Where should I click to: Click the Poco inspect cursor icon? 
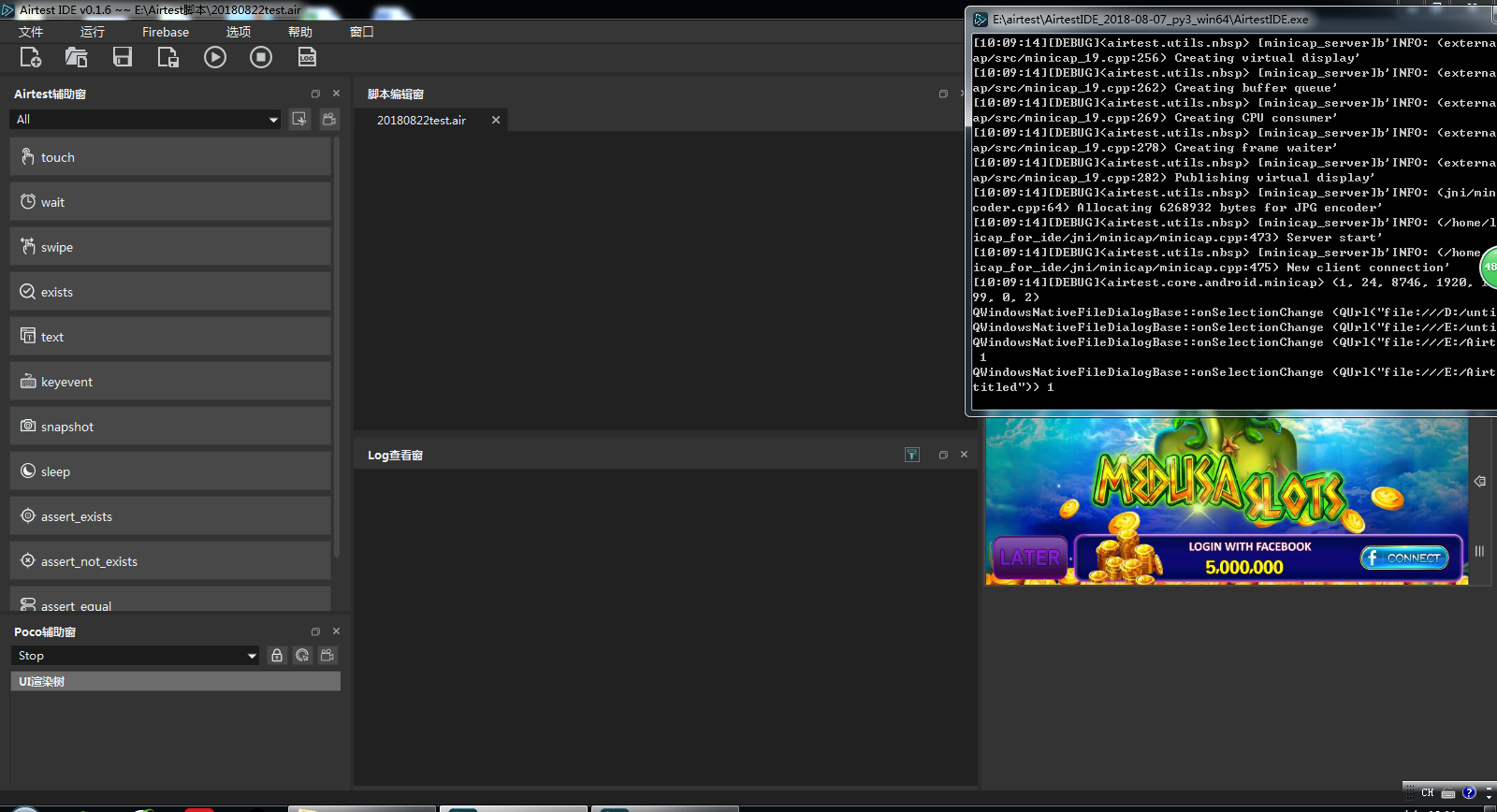click(302, 656)
